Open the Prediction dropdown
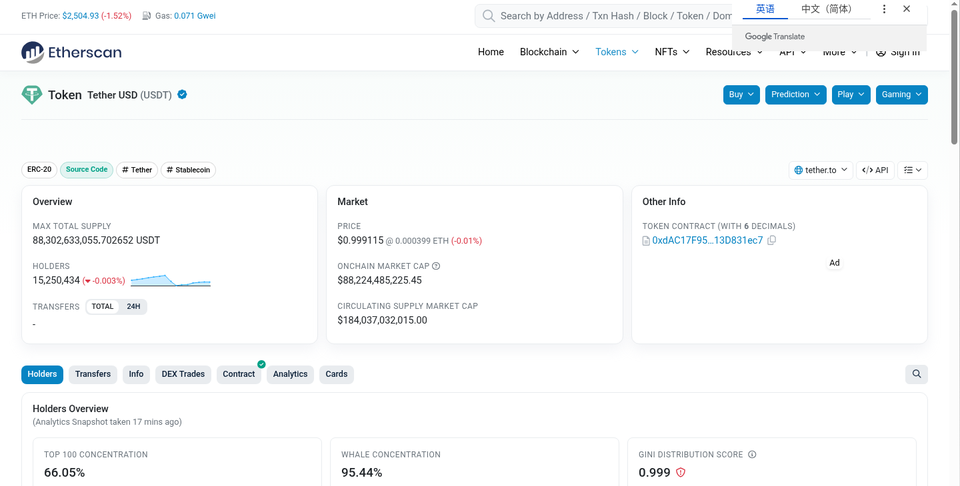This screenshot has height=486, width=960. [x=795, y=95]
